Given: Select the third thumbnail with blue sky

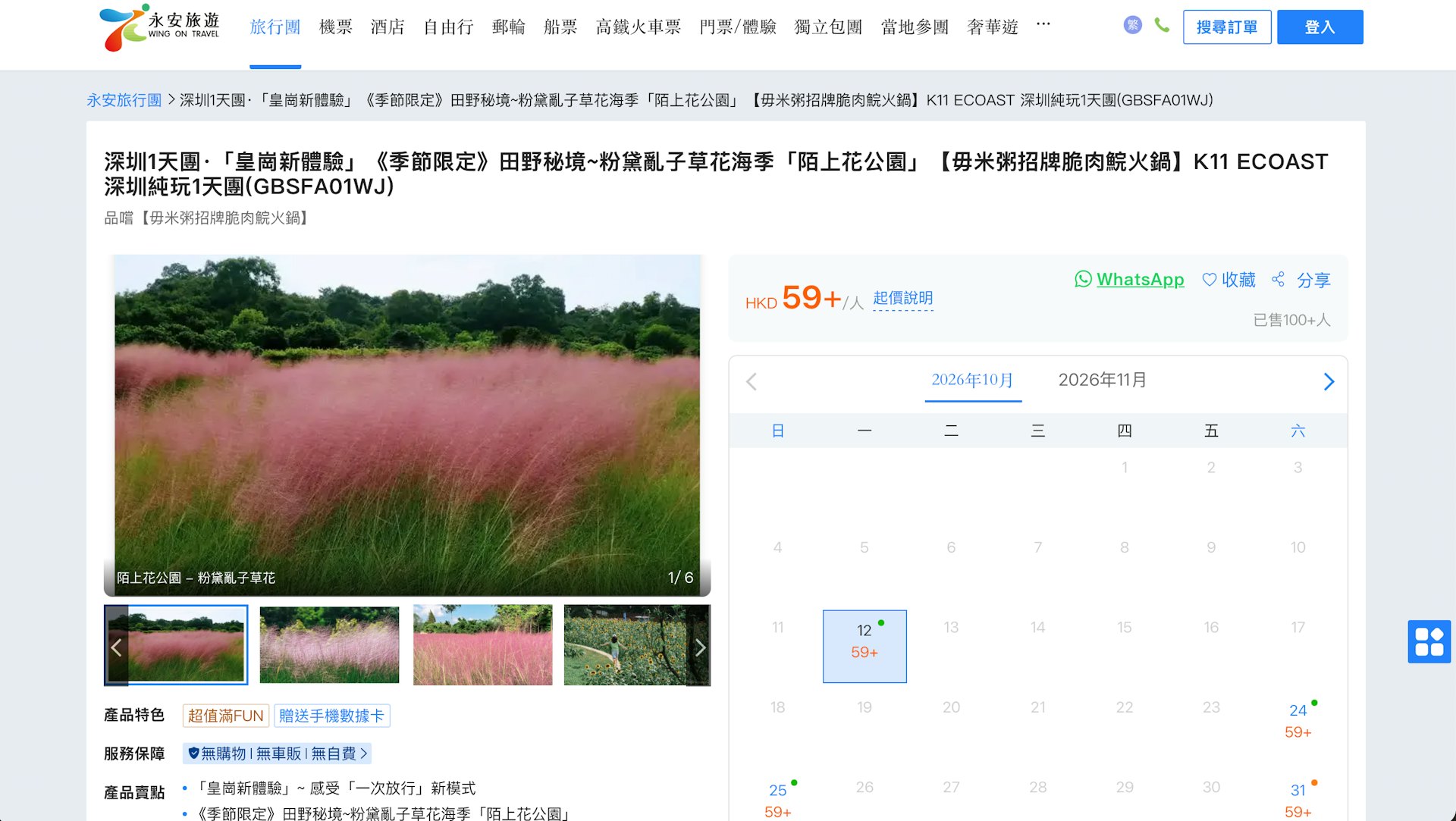Looking at the screenshot, I should (x=483, y=645).
